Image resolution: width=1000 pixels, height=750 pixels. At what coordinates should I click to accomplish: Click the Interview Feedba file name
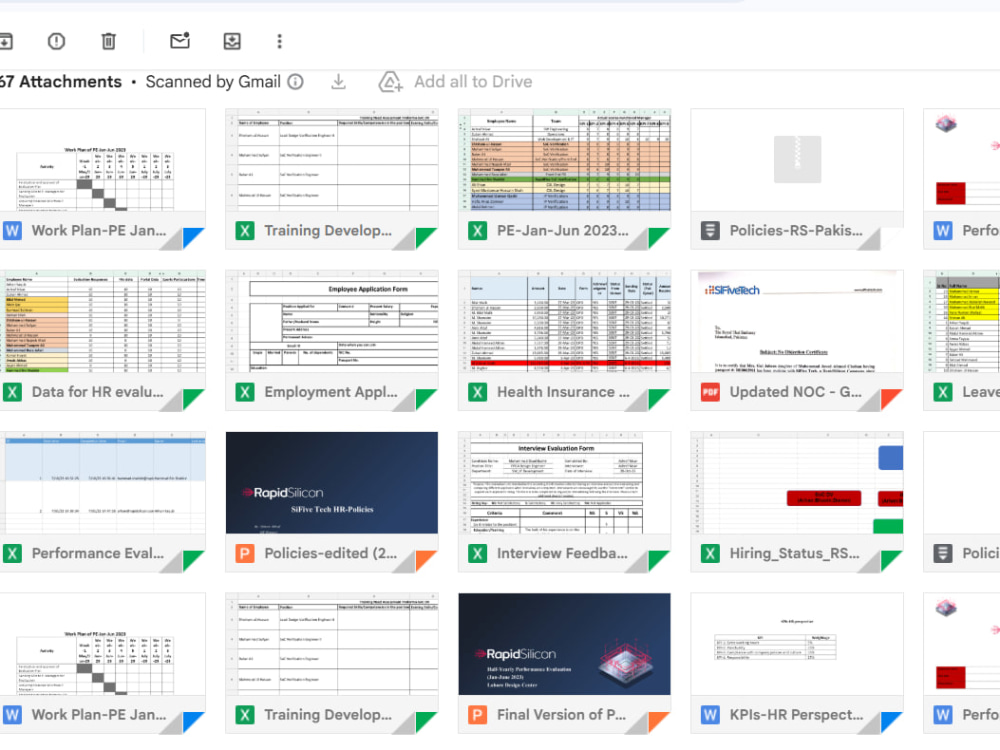click(562, 553)
